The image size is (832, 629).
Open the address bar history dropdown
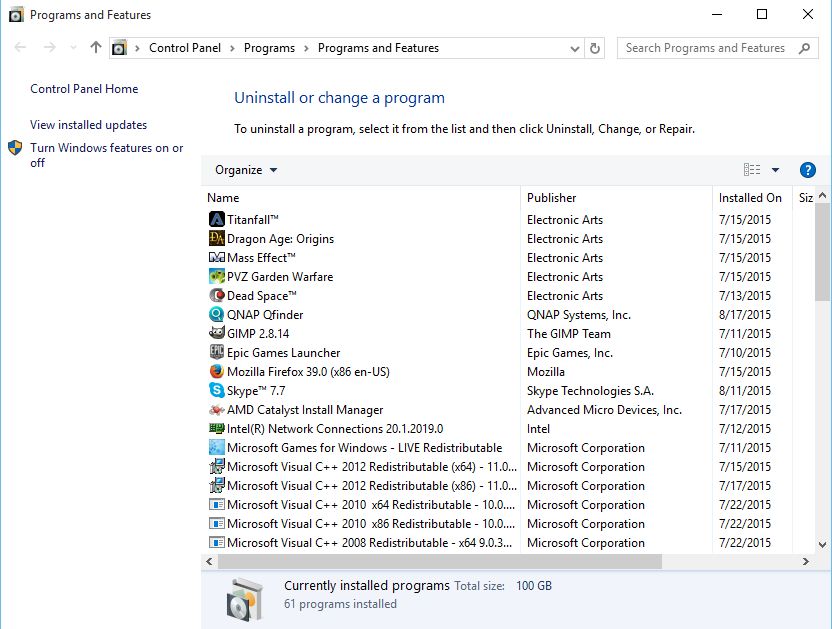[x=574, y=47]
